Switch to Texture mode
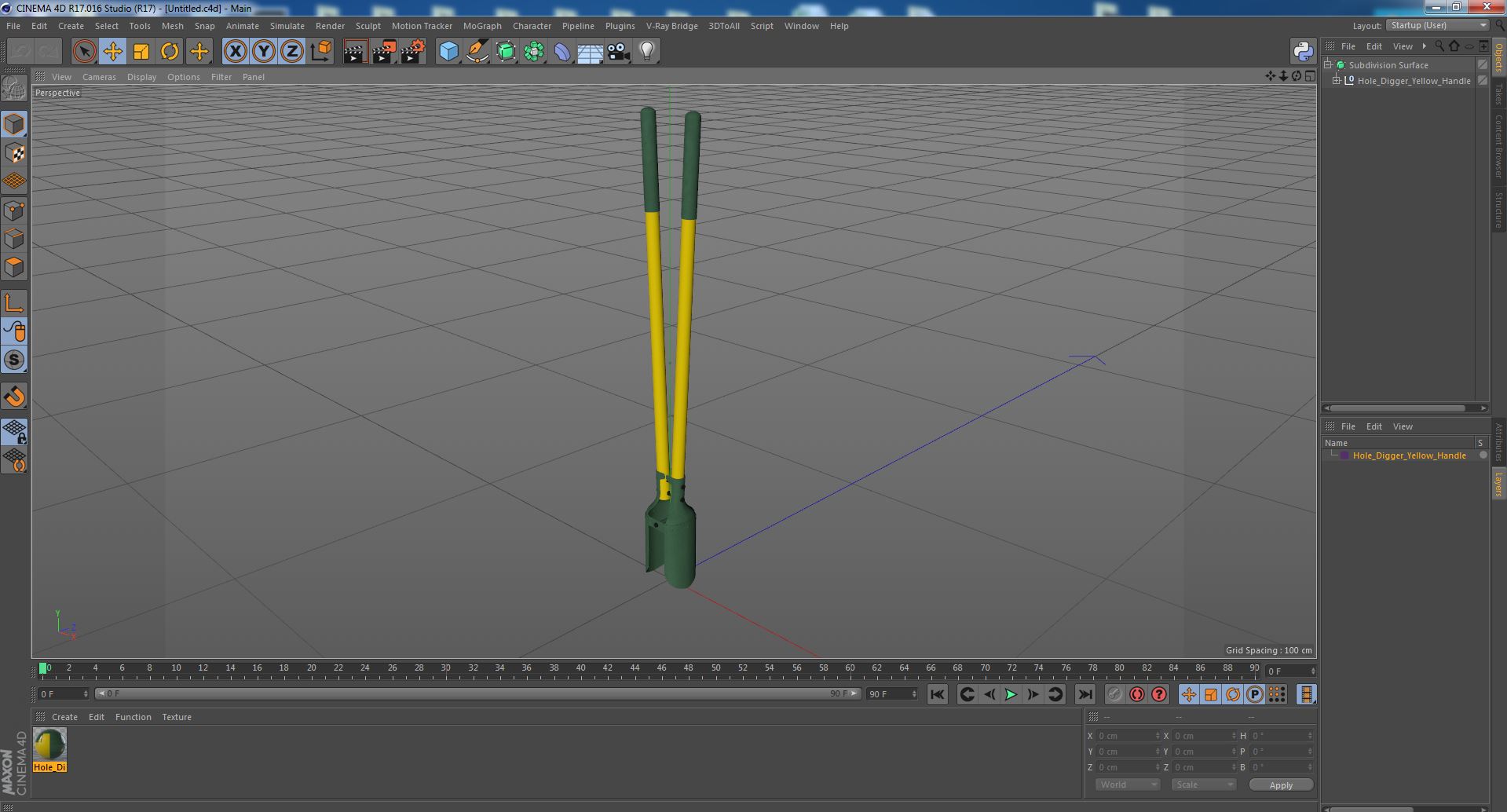Image resolution: width=1507 pixels, height=812 pixels. [x=14, y=153]
